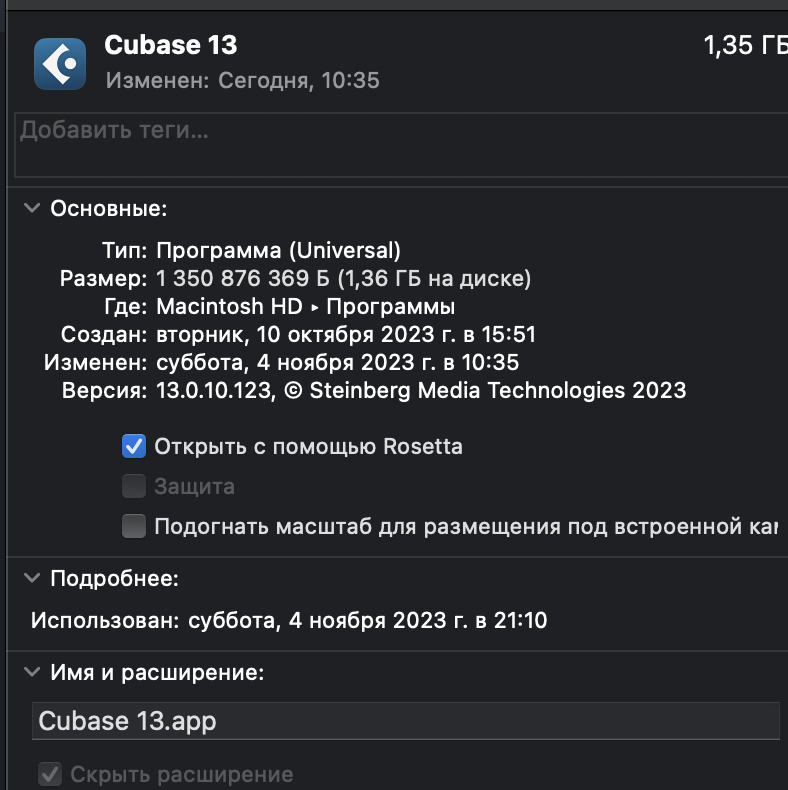Viewport: 788px width, 790px height.
Task: Click the "Cubase 13" title text
Action: pos(171,45)
